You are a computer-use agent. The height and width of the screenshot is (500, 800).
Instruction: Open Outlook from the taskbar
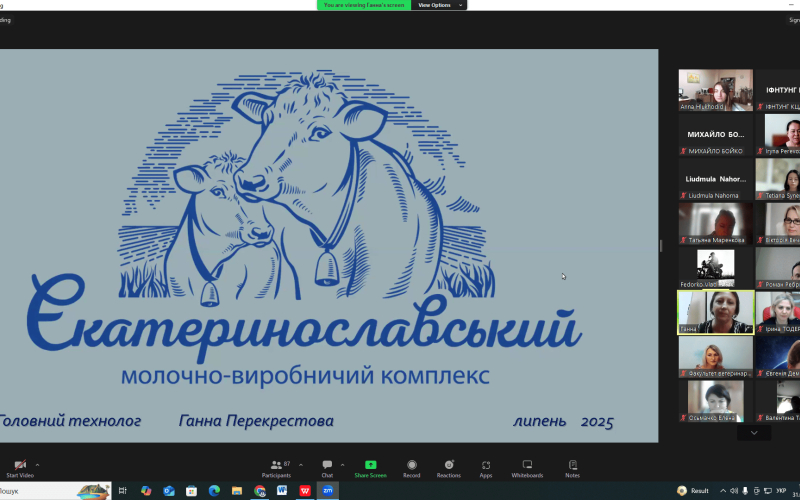coord(169,491)
